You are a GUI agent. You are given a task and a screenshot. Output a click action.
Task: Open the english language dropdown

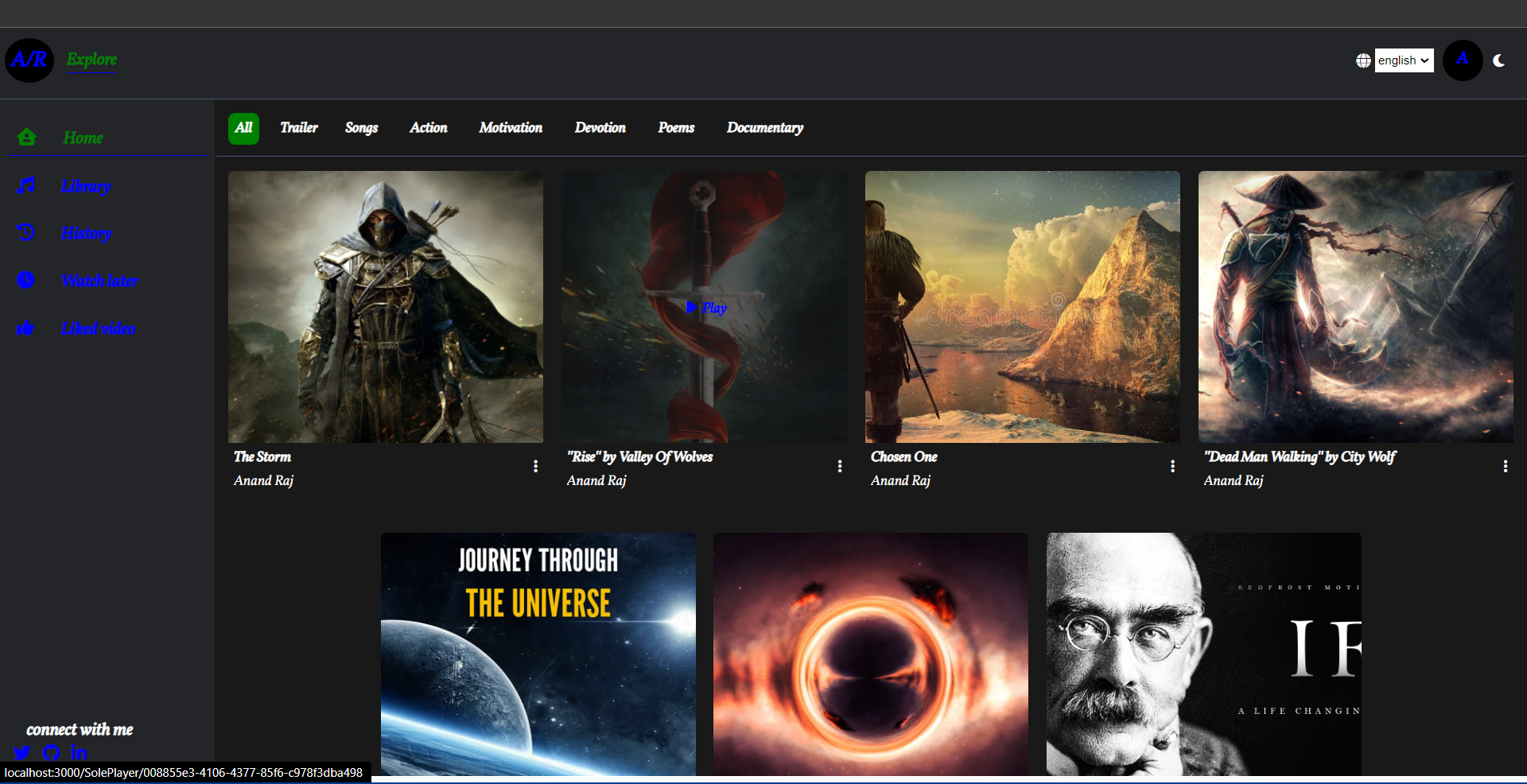(x=1404, y=60)
